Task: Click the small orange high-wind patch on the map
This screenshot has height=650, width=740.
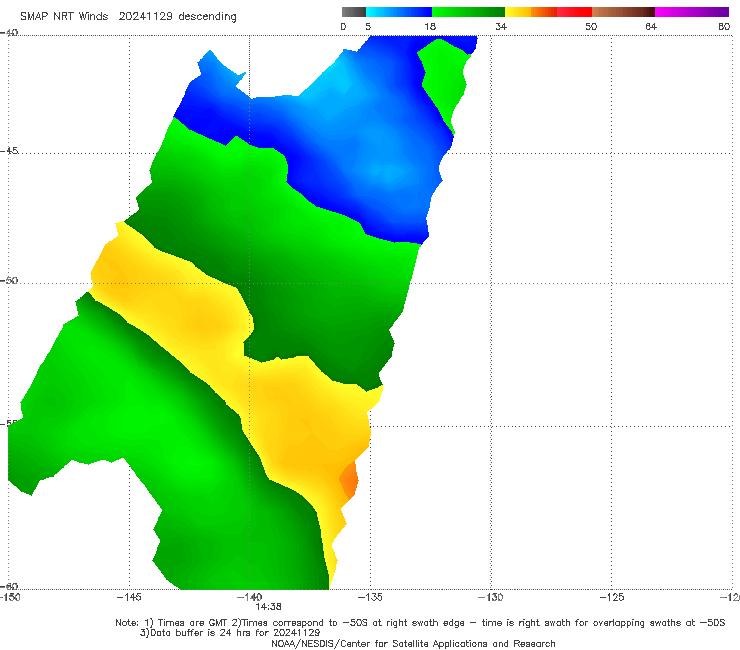Action: (x=349, y=481)
